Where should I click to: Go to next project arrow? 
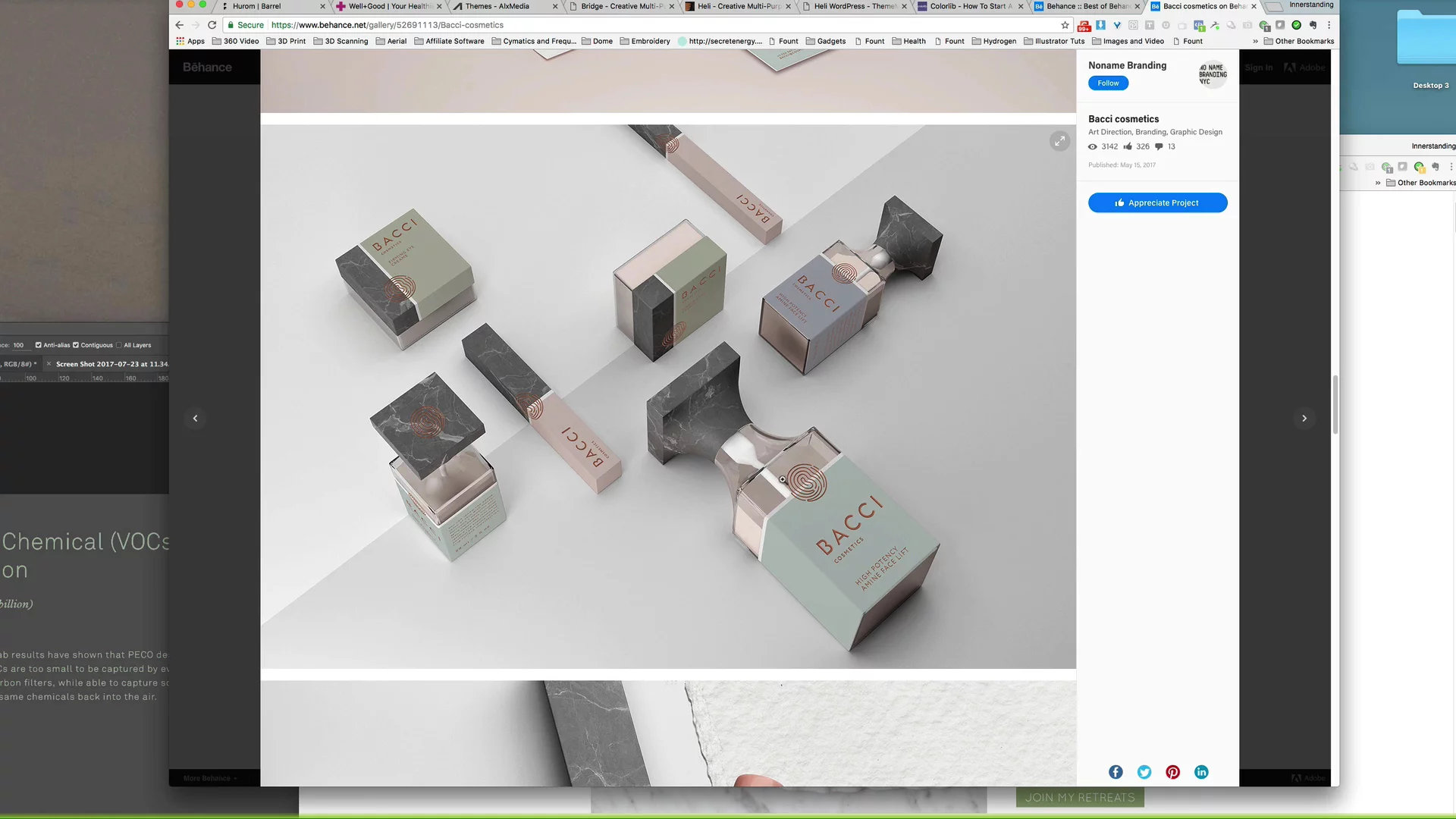[1304, 418]
